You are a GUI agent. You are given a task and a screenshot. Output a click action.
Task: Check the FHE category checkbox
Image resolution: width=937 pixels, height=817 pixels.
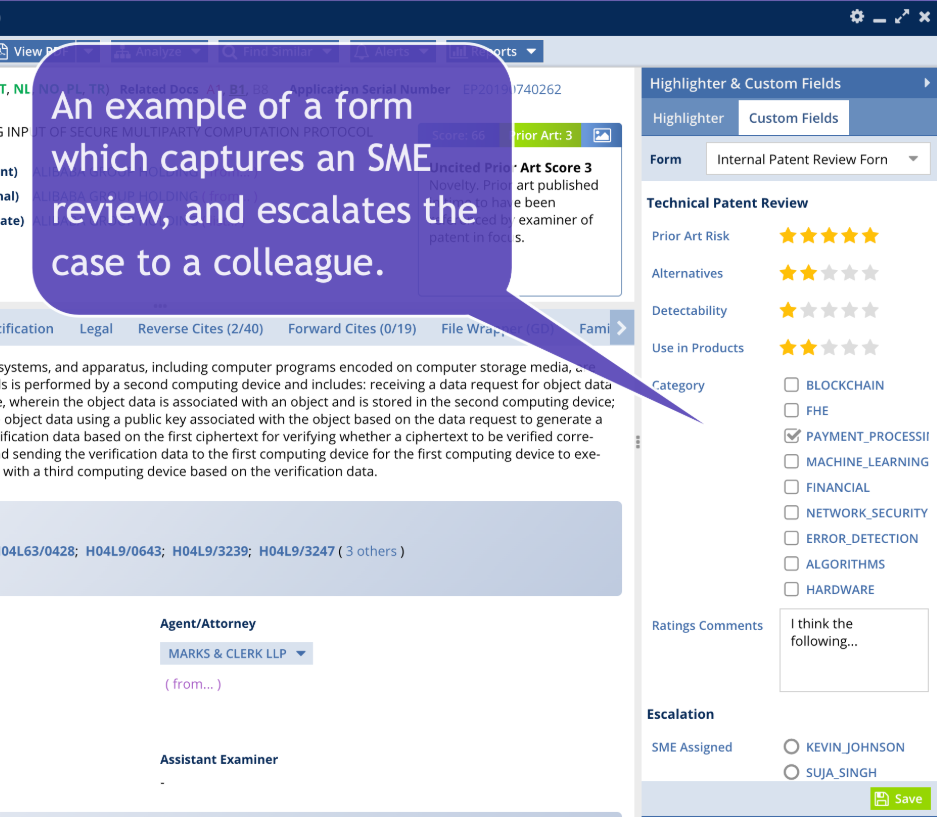point(791,411)
